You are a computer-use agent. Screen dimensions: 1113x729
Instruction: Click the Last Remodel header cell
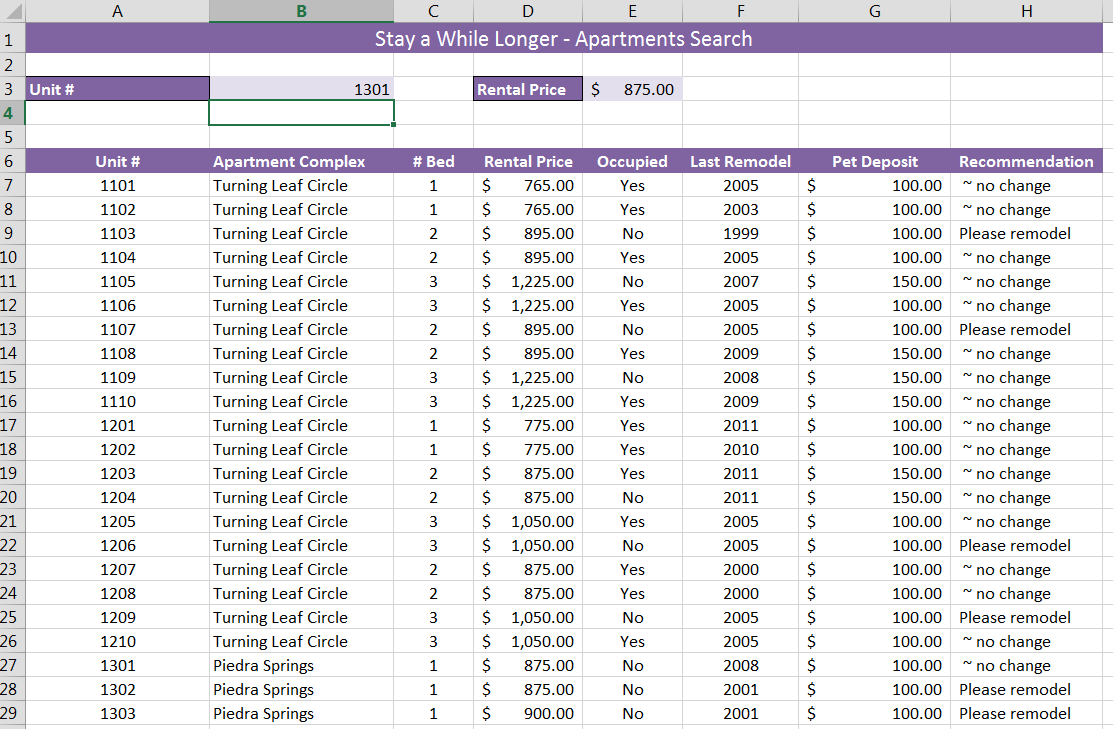(740, 161)
